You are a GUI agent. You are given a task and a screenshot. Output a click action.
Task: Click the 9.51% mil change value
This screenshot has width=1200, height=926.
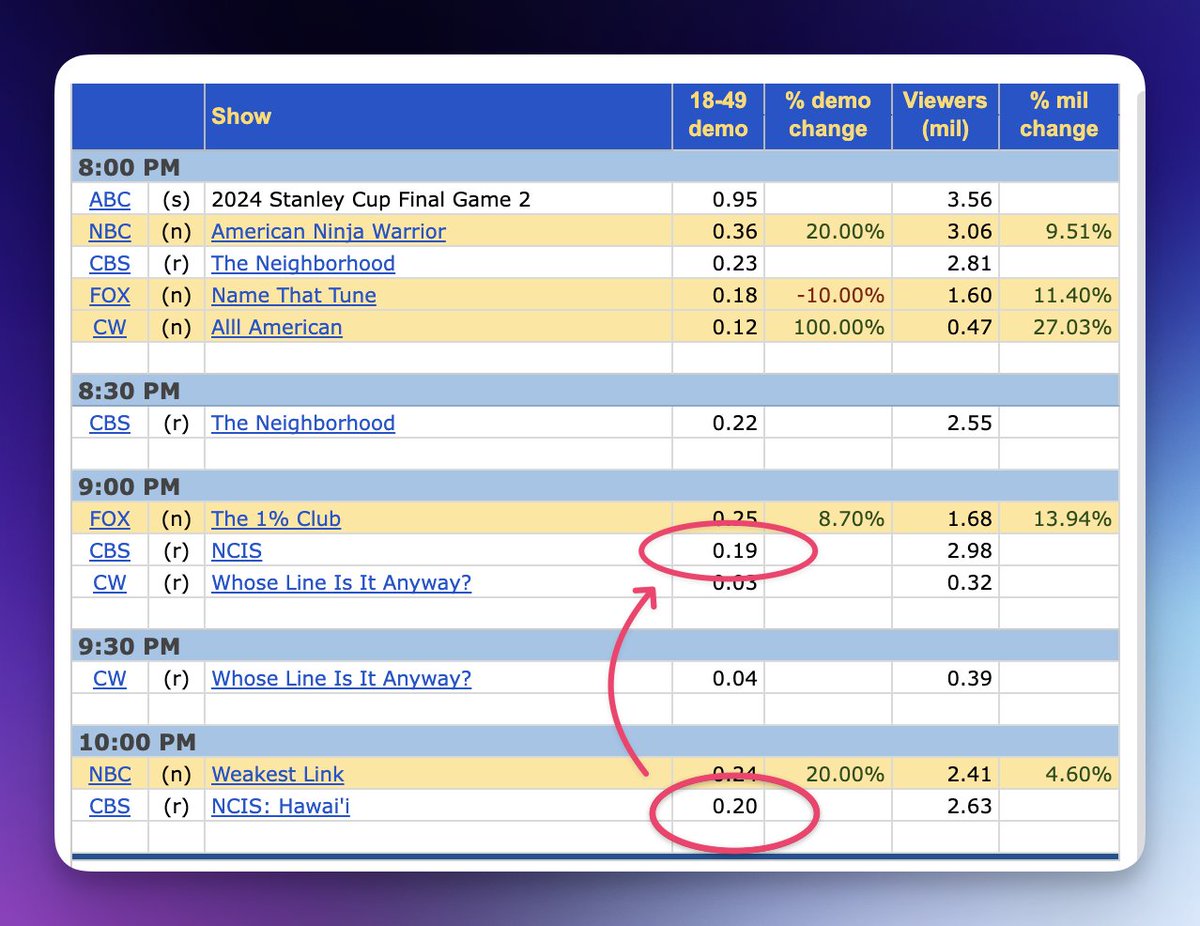coord(1078,232)
